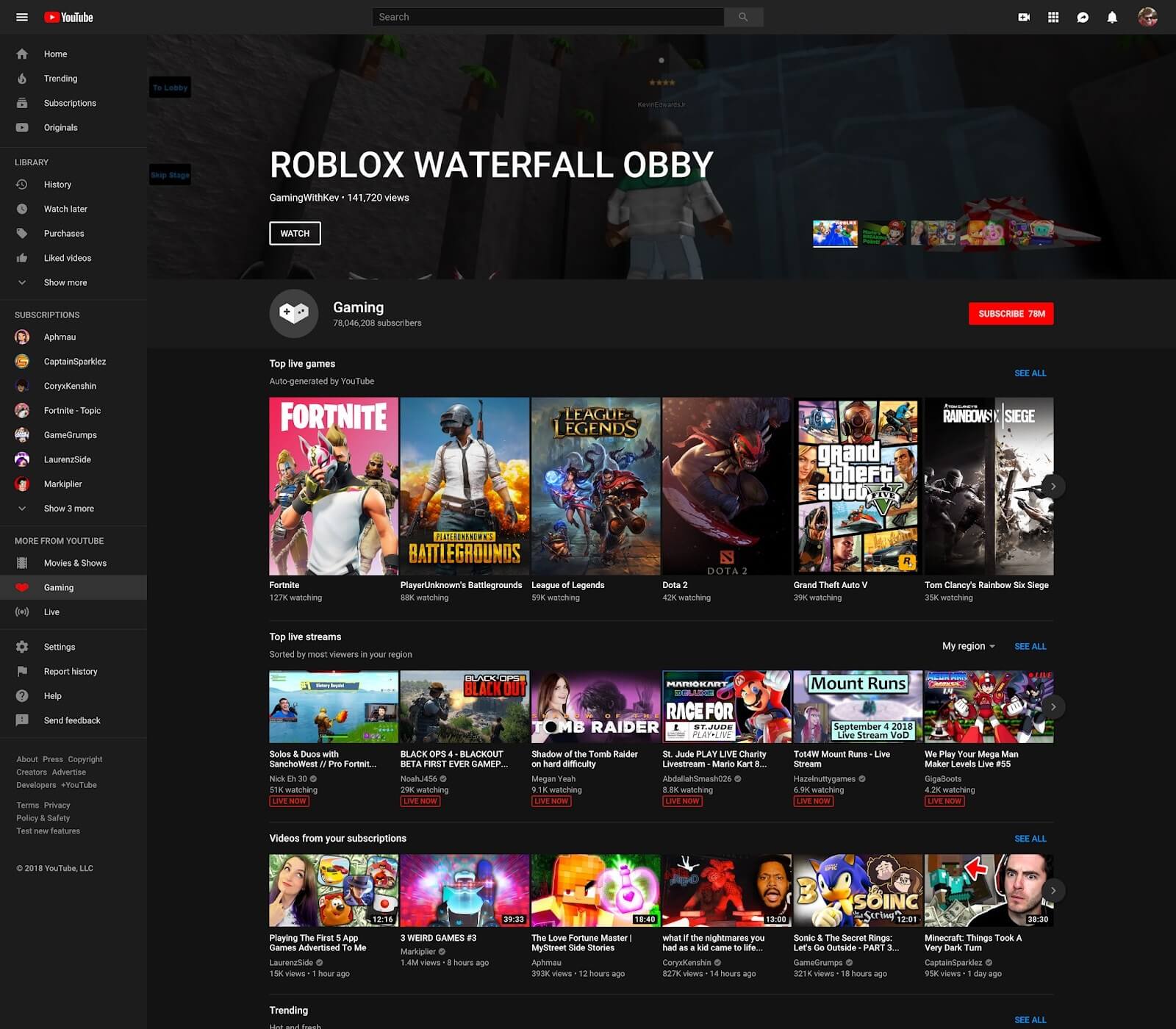This screenshot has width=1176, height=1029.
Task: Select the History clock icon
Action: point(22,184)
